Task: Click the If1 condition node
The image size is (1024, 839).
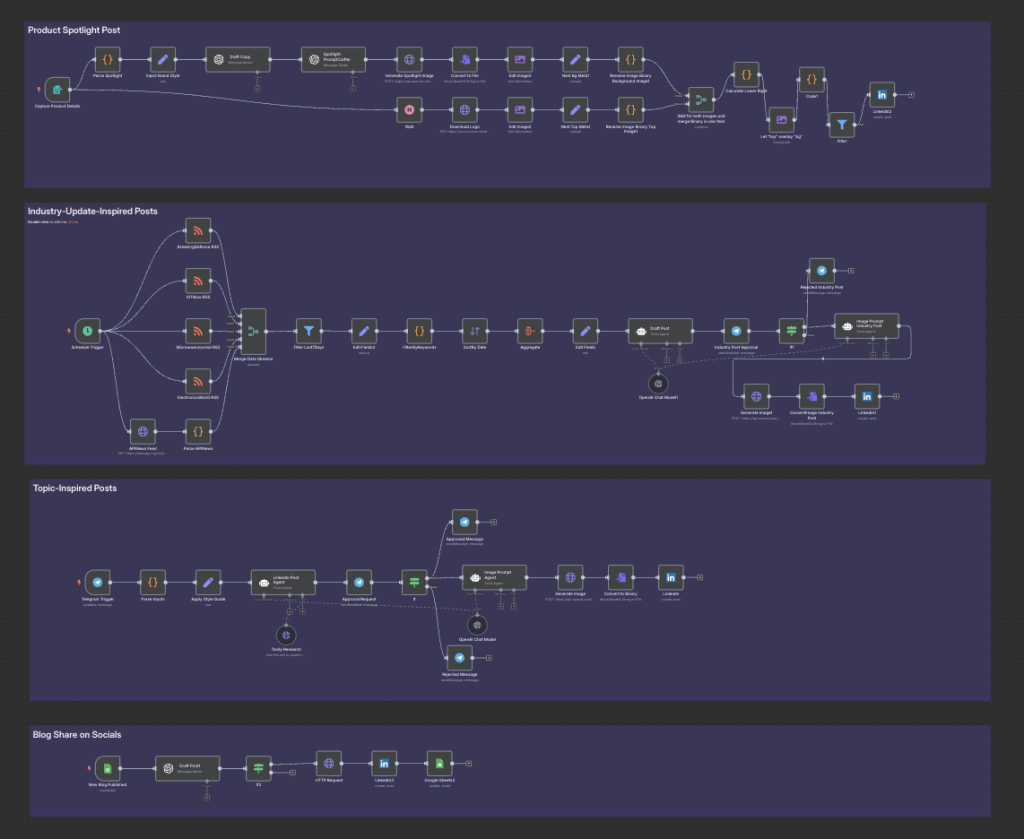Action: click(792, 331)
